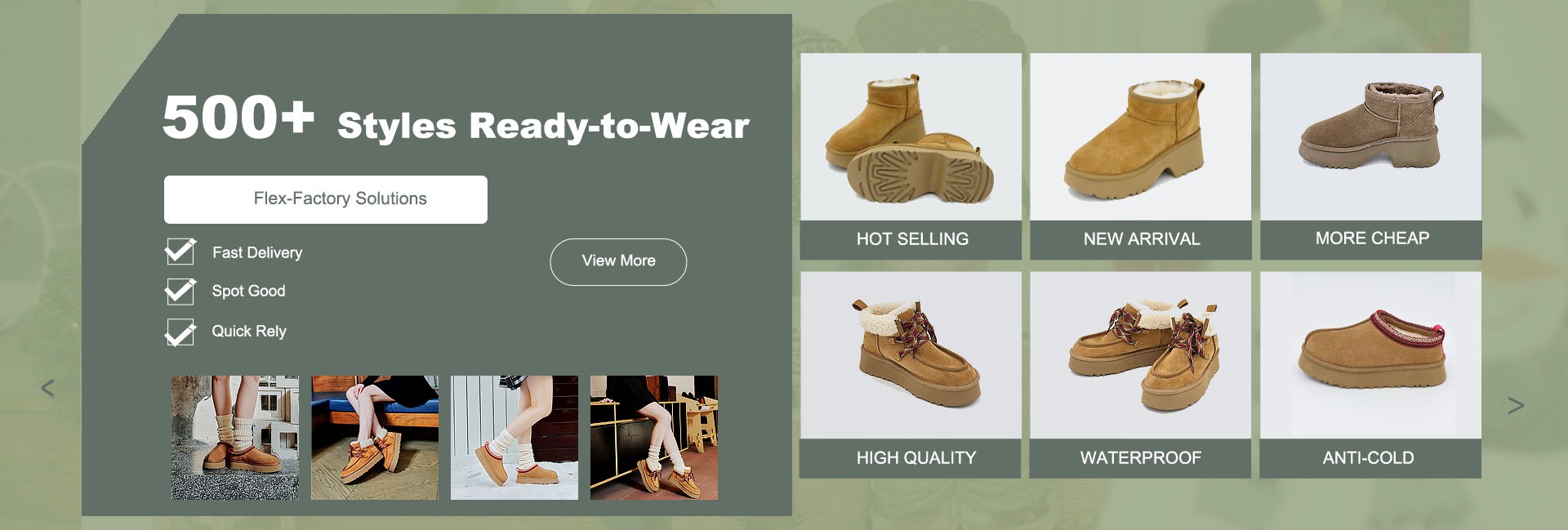Select the WATERPROOF label

(1141, 458)
